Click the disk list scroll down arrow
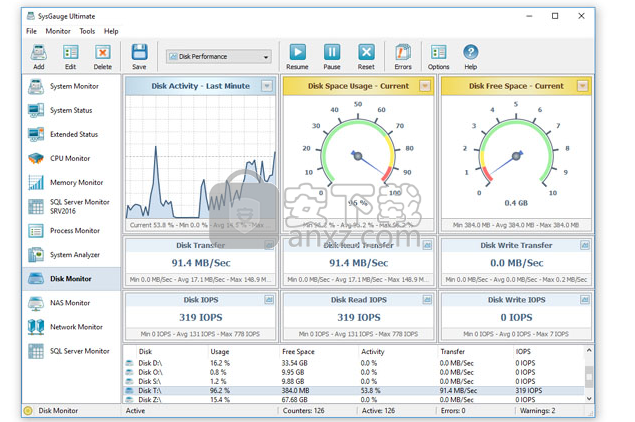Viewport: 635px width, 422px height. coord(589,399)
